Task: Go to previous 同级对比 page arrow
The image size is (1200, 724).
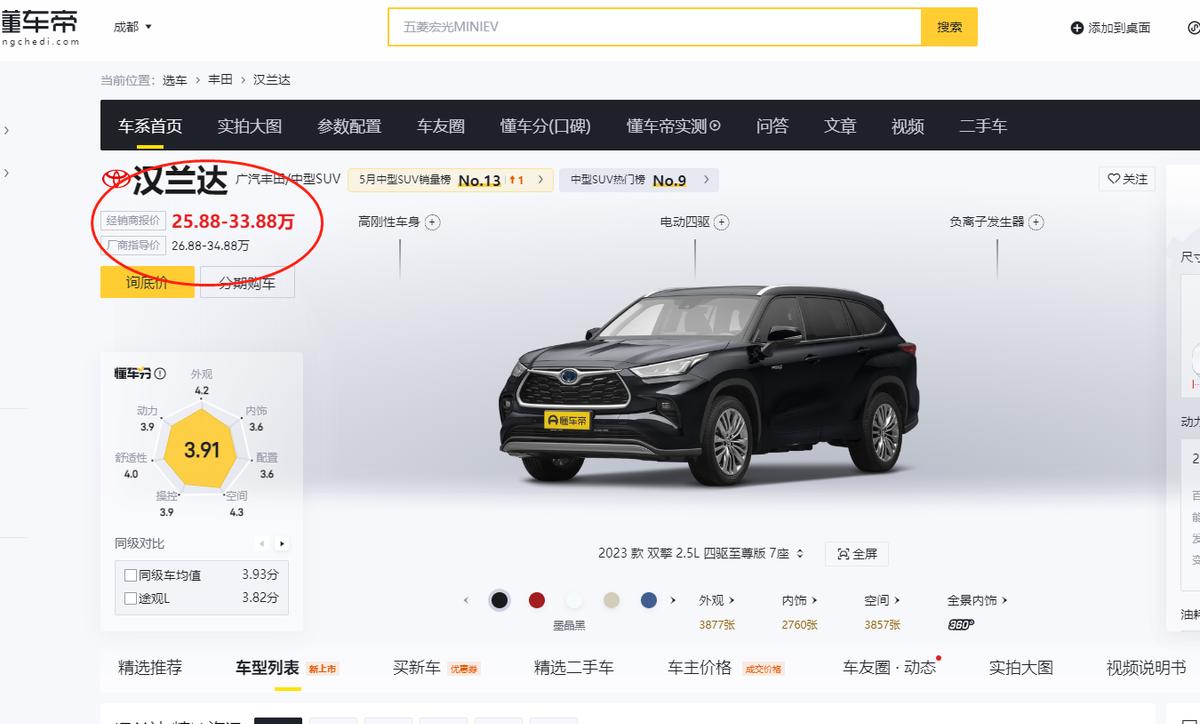Action: (262, 544)
